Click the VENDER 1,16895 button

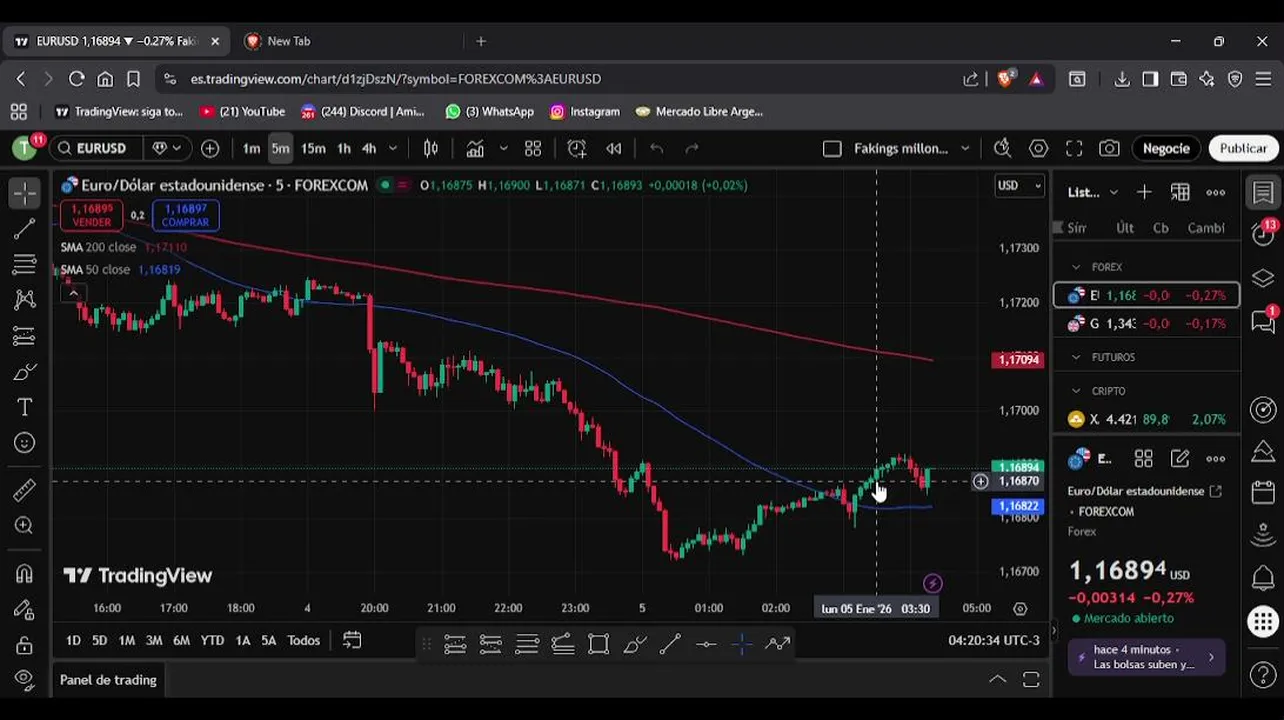point(91,215)
